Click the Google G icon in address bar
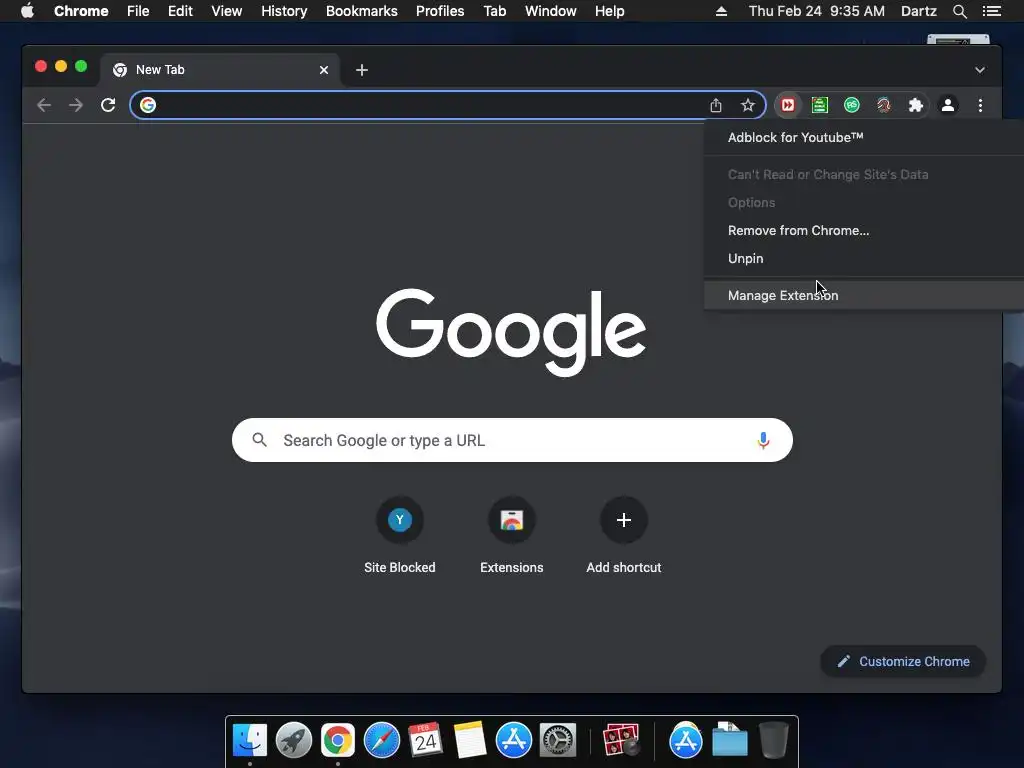The height and width of the screenshot is (768, 1024). pyautogui.click(x=148, y=105)
